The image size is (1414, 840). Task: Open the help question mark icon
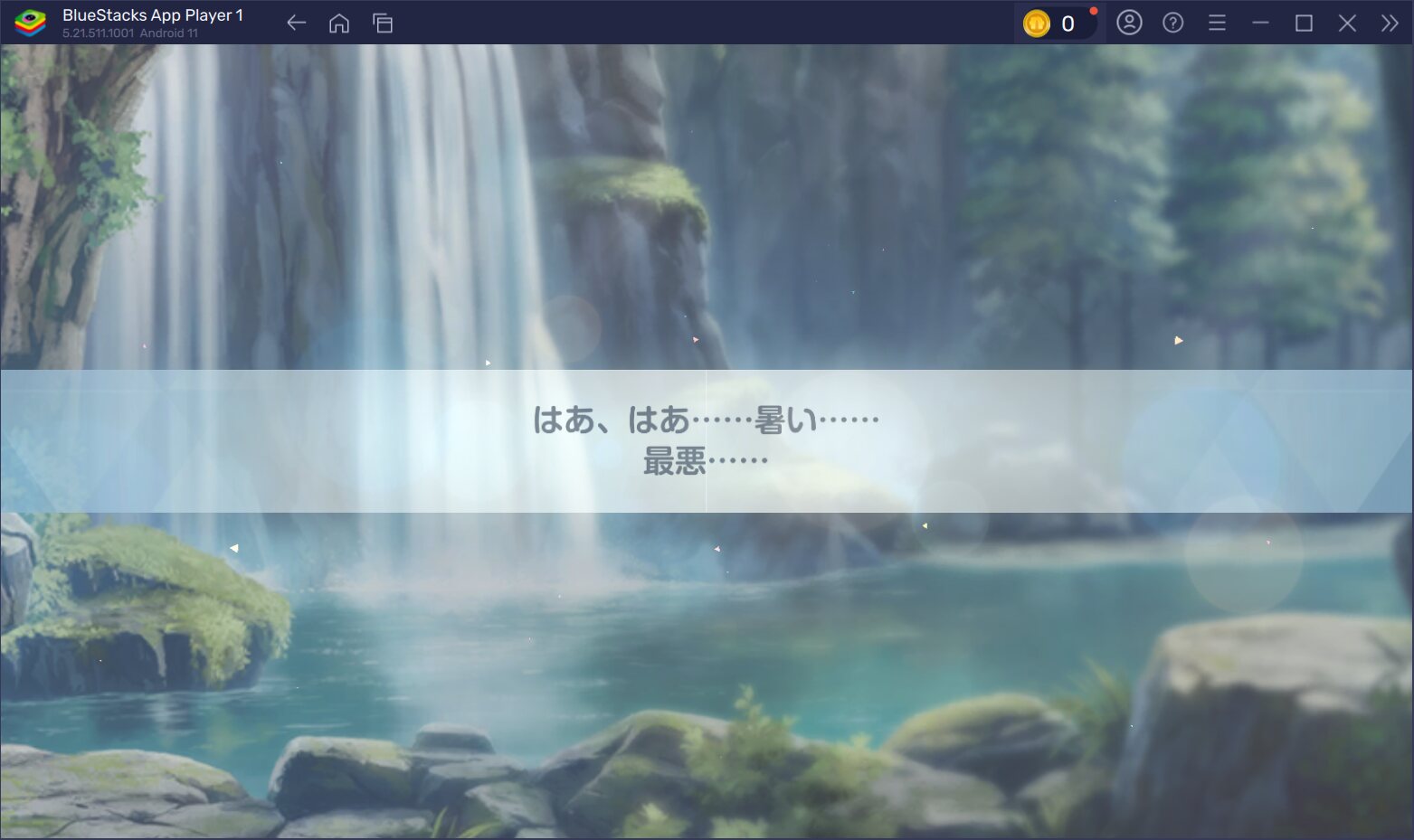tap(1172, 24)
